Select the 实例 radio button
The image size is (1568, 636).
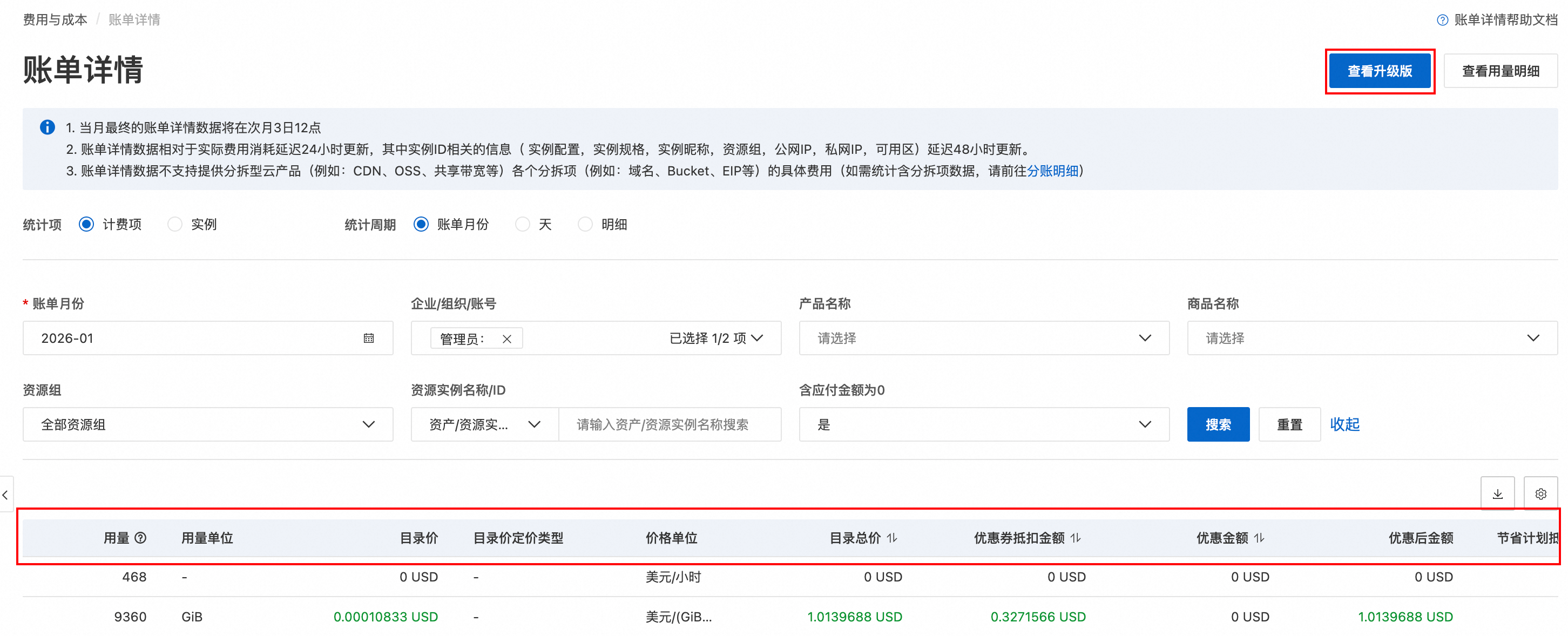(x=175, y=224)
